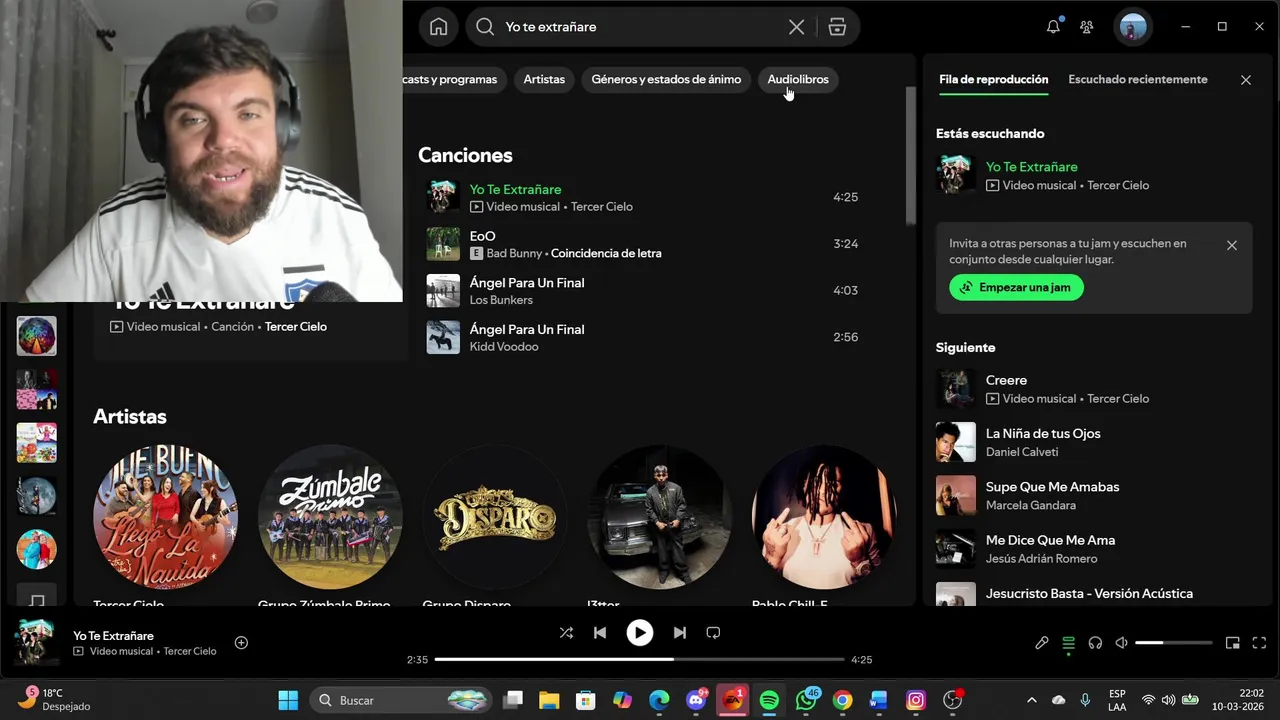Mute volume via speaker icon
1280x720 pixels.
pos(1122,643)
